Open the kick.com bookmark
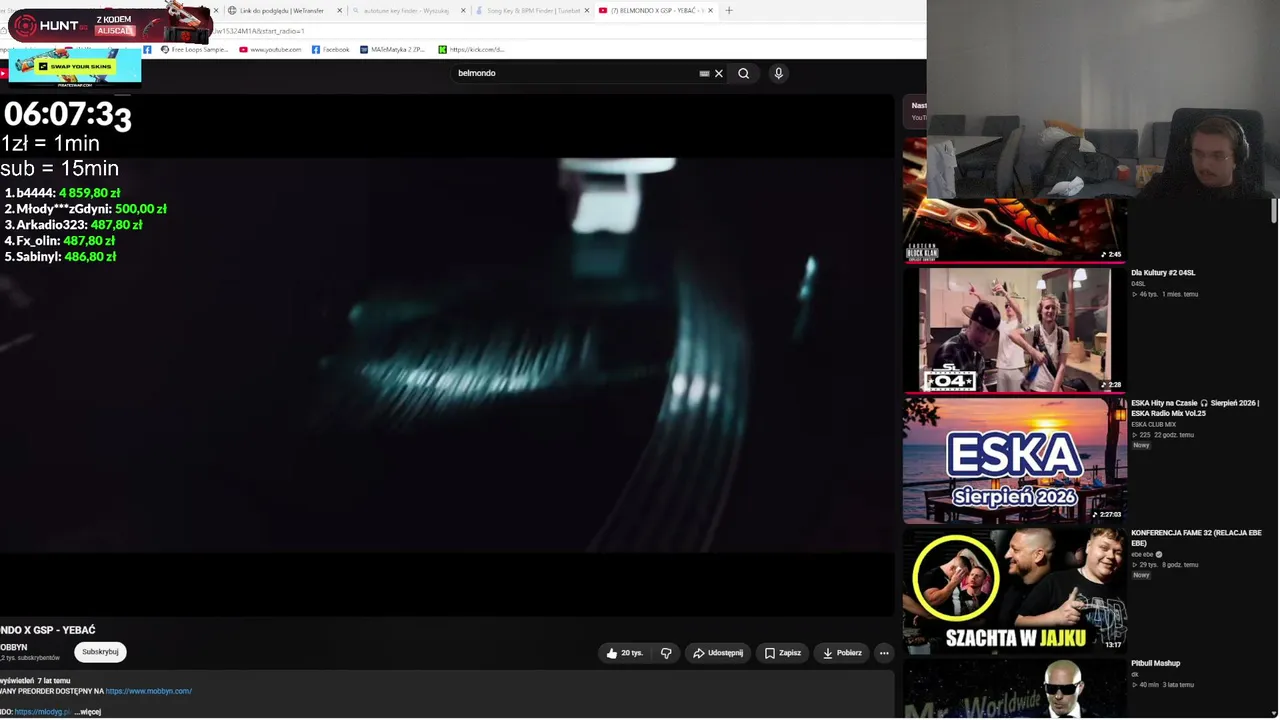The image size is (1280, 720). [471, 49]
